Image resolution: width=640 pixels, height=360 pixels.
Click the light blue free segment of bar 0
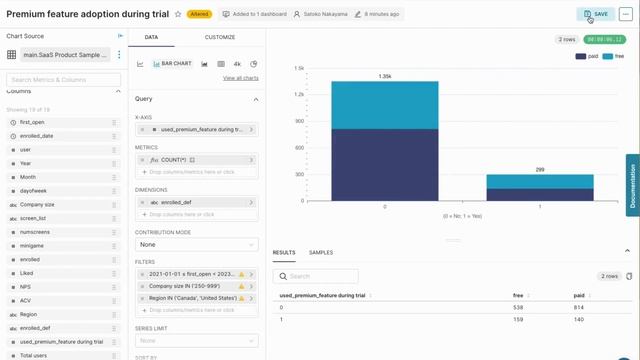[x=384, y=105]
